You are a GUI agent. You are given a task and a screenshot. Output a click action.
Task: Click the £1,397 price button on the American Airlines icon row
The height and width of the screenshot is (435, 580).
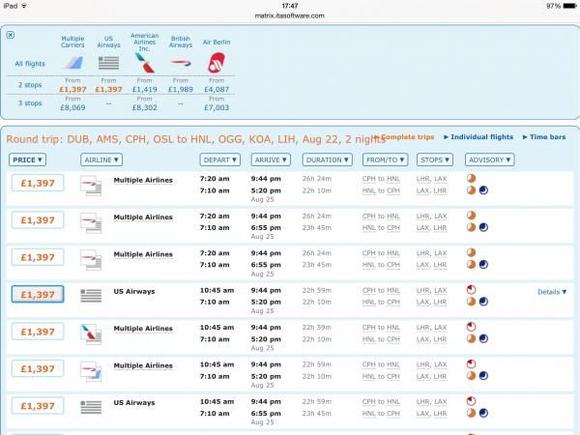coord(37,332)
